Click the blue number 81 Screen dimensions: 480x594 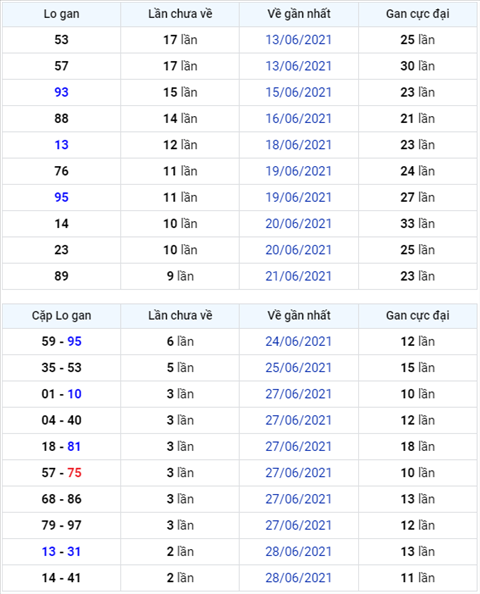click(x=74, y=447)
